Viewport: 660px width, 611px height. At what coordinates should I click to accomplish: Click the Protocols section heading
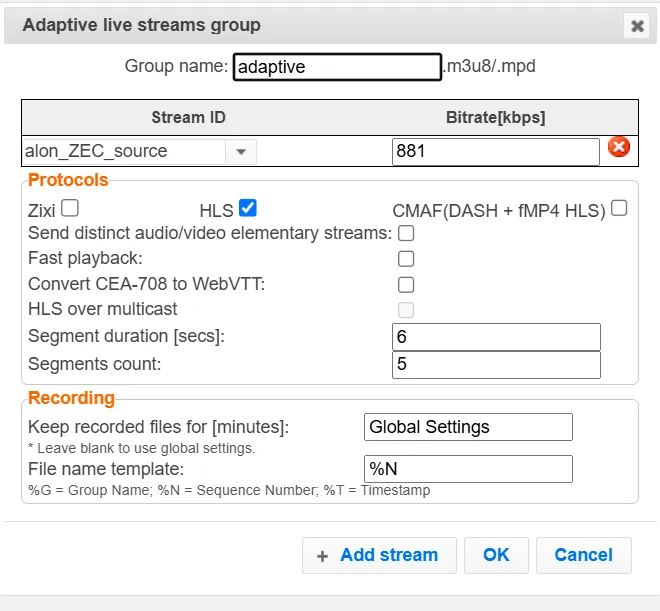(x=68, y=180)
